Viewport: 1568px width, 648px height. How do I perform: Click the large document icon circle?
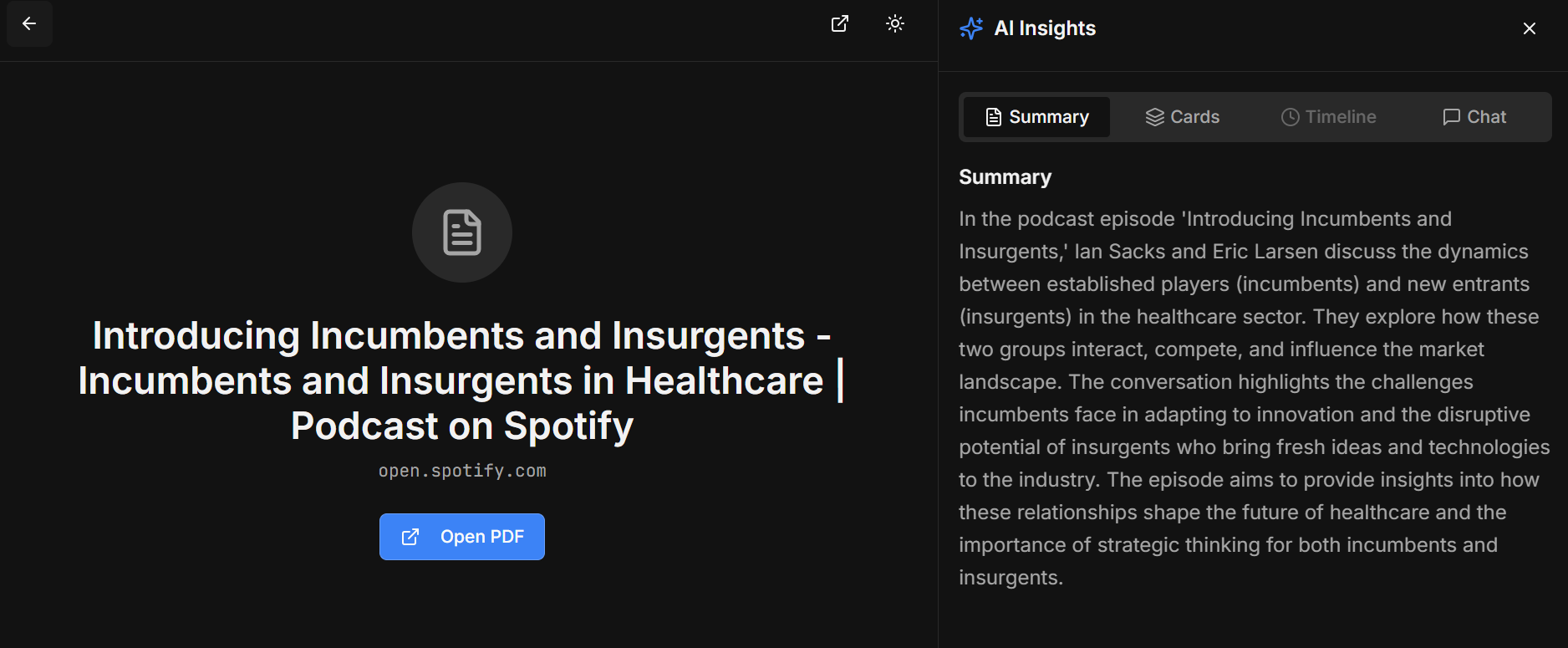[462, 232]
